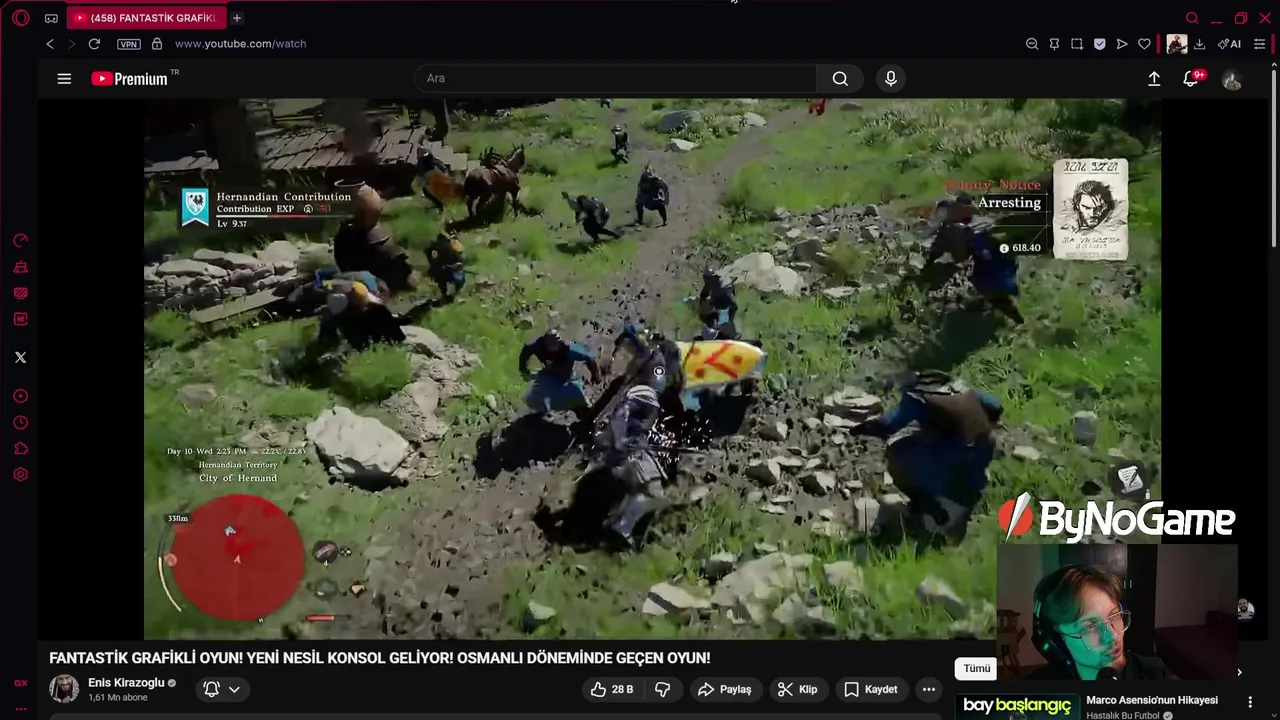Open GX Control speedometer in sidebar
Viewport: 1280px width, 720px height.
tap(20, 241)
